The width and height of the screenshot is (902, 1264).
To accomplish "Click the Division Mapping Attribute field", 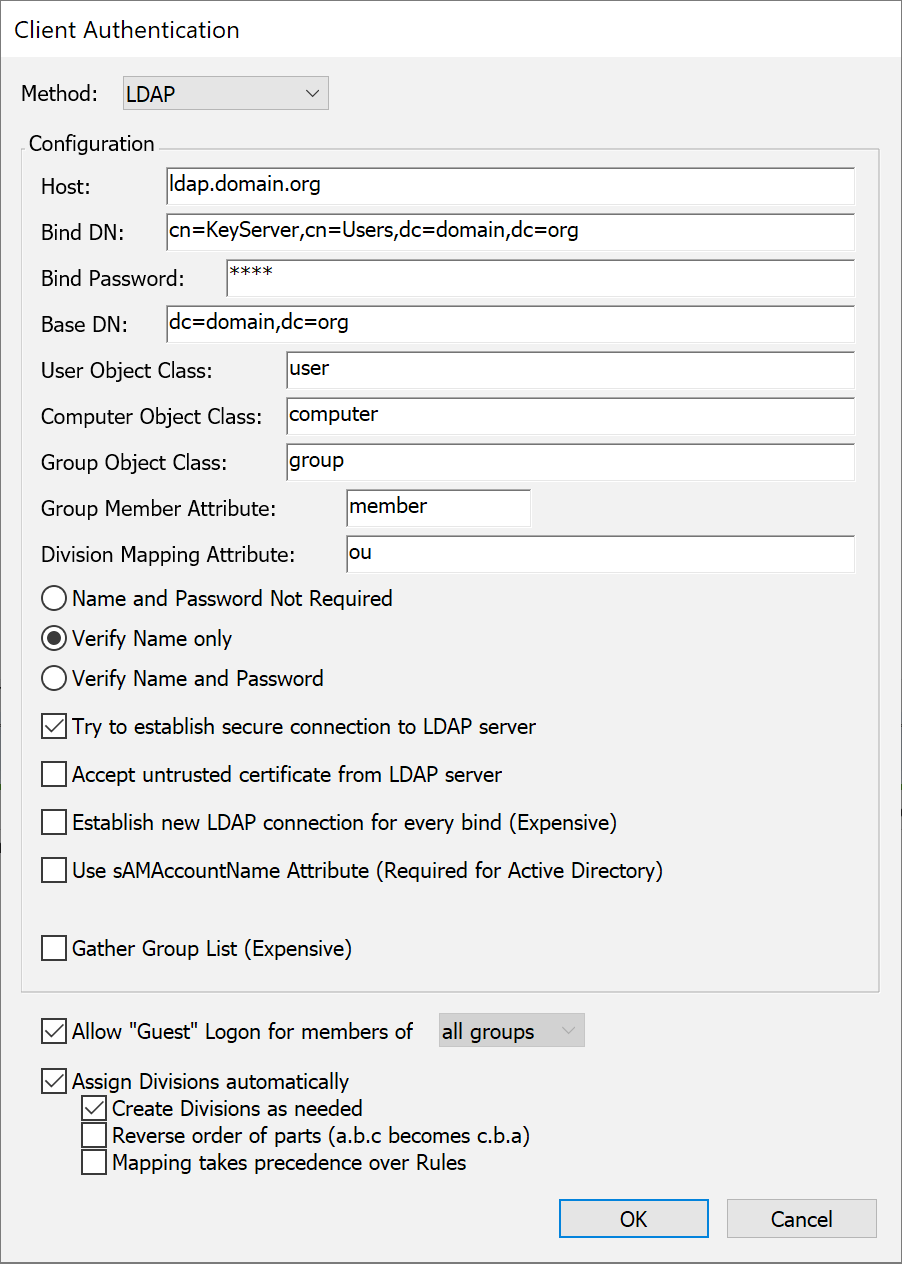I will [x=600, y=554].
